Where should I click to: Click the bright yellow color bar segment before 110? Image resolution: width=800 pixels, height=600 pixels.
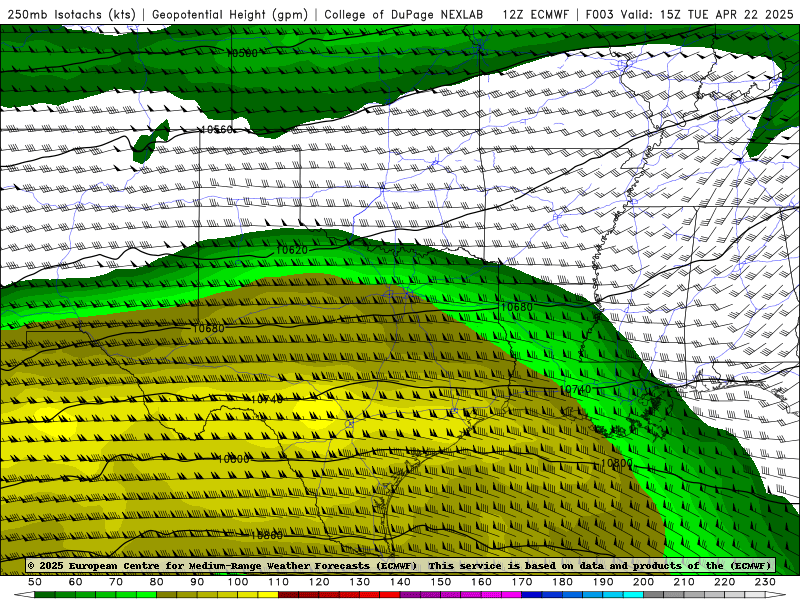point(268,595)
